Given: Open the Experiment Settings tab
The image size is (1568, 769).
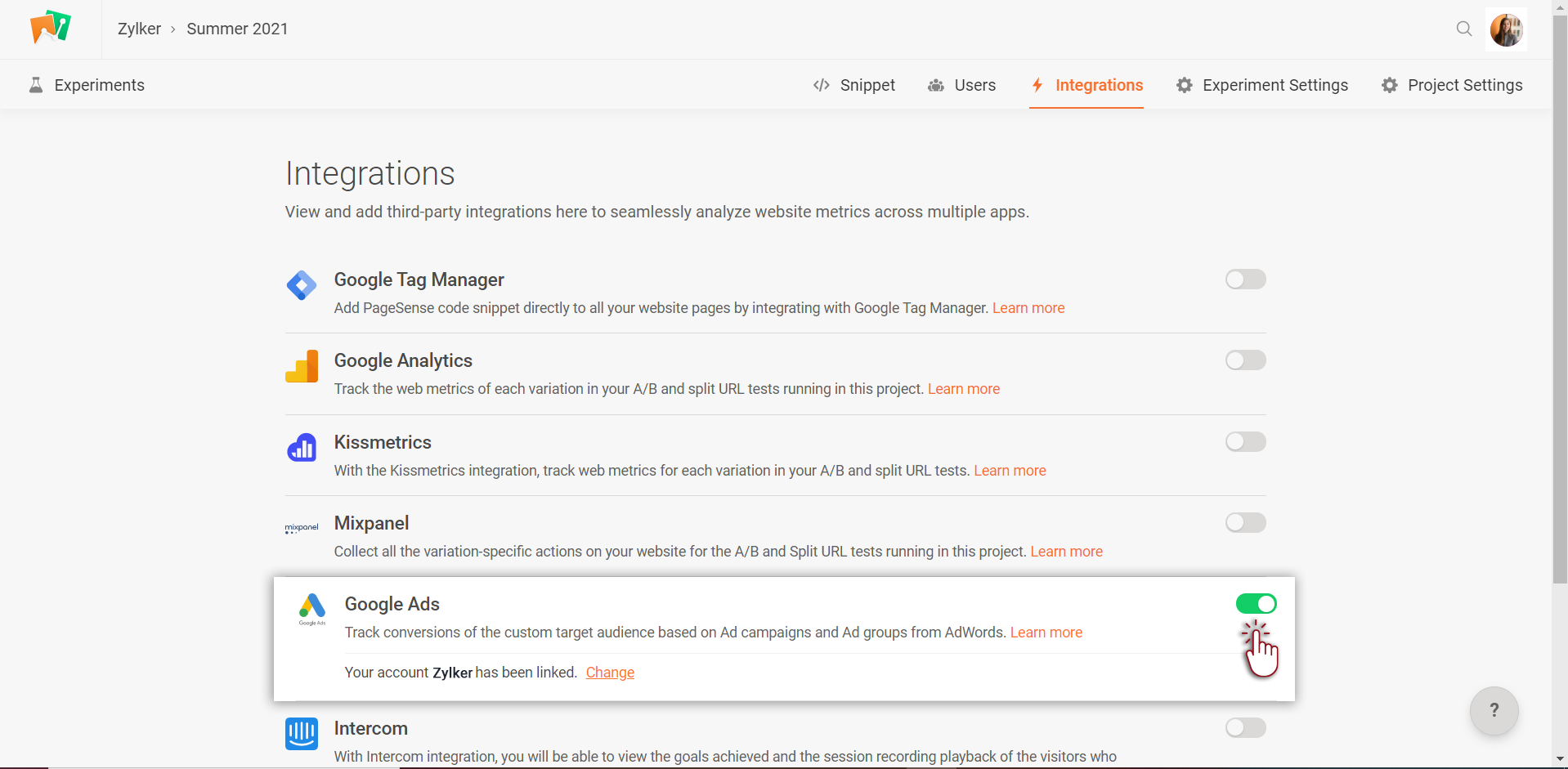Looking at the screenshot, I should coord(1262,85).
